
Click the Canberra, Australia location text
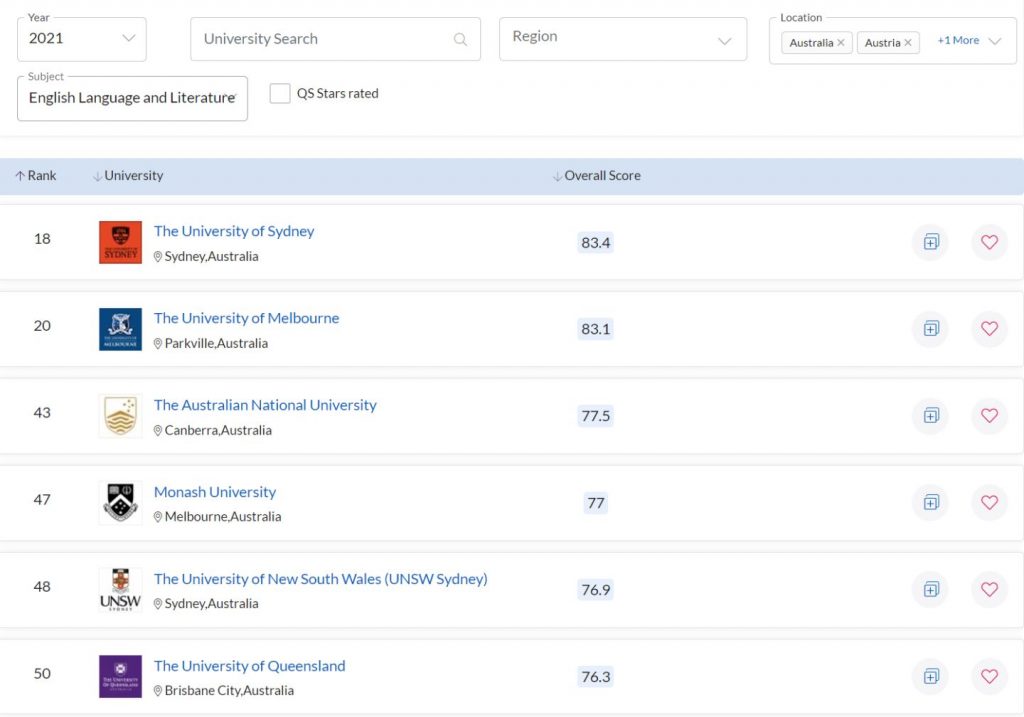213,430
